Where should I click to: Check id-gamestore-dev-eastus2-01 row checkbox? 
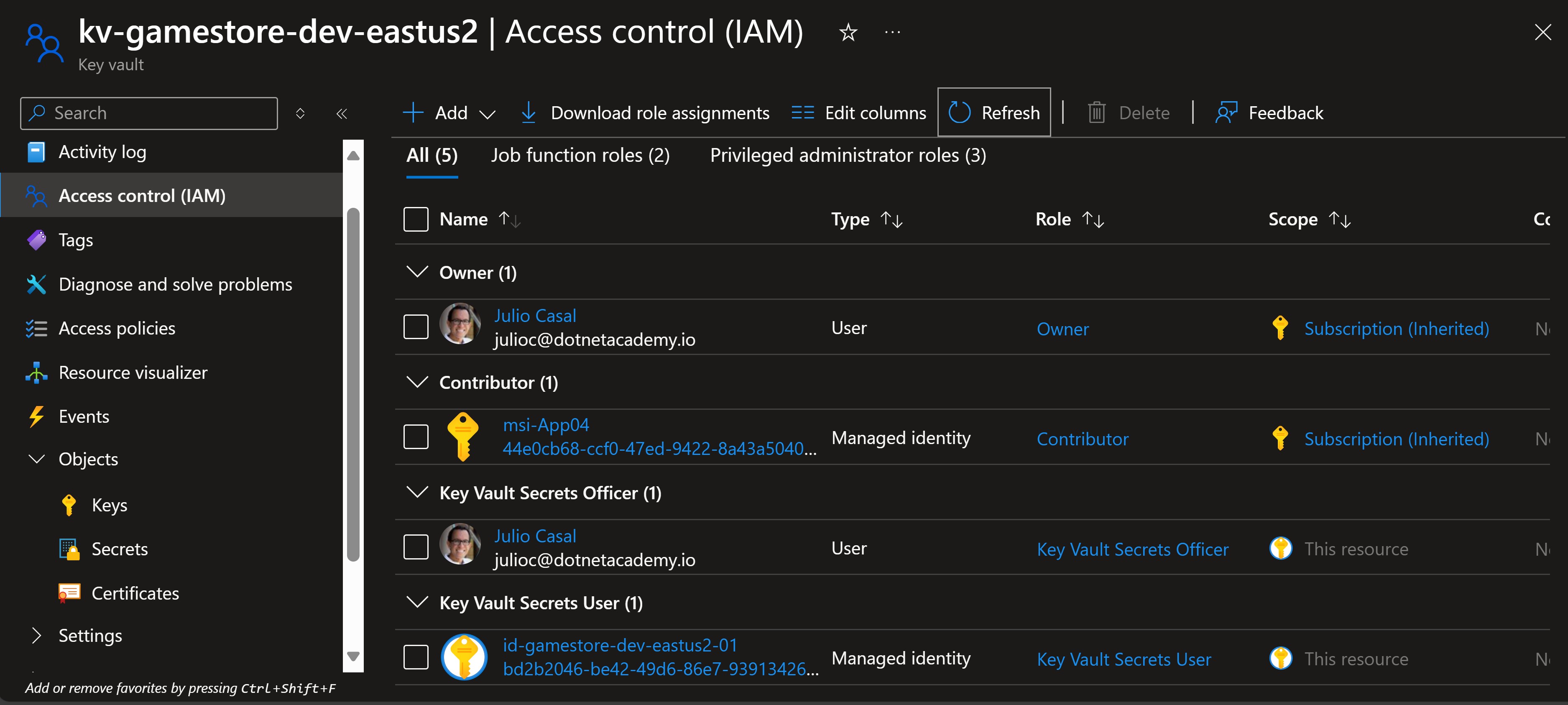(416, 657)
